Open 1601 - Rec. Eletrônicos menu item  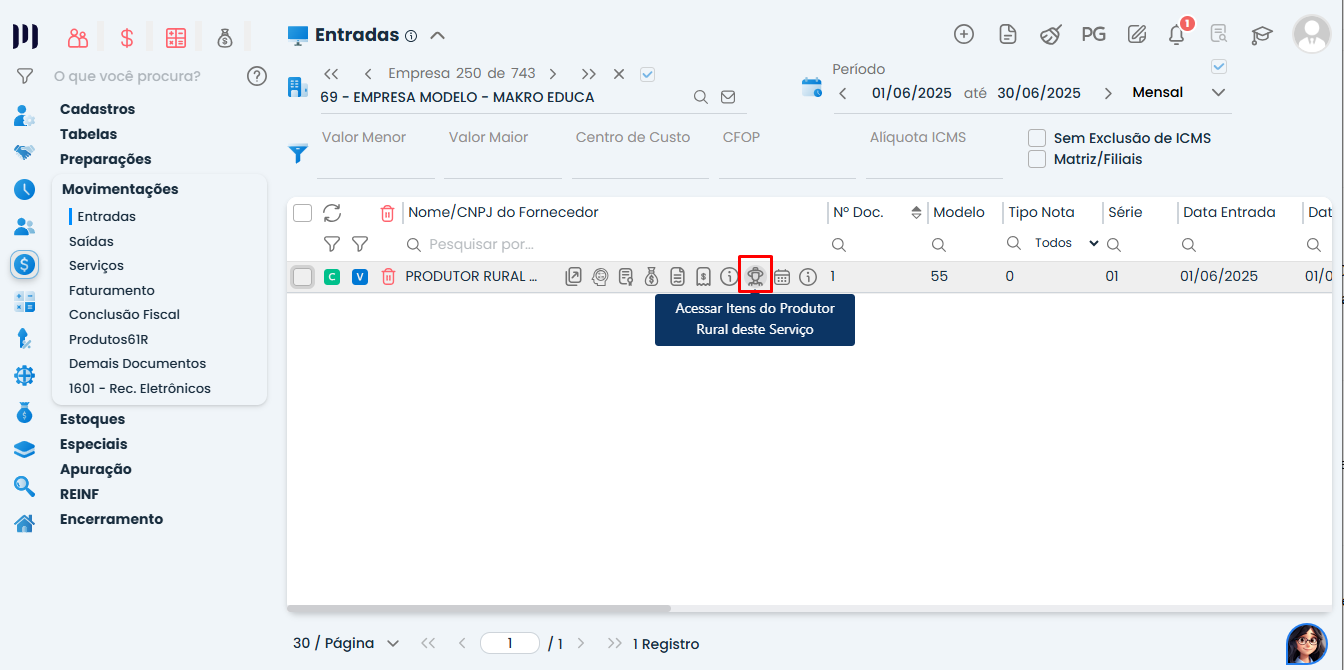tap(140, 389)
